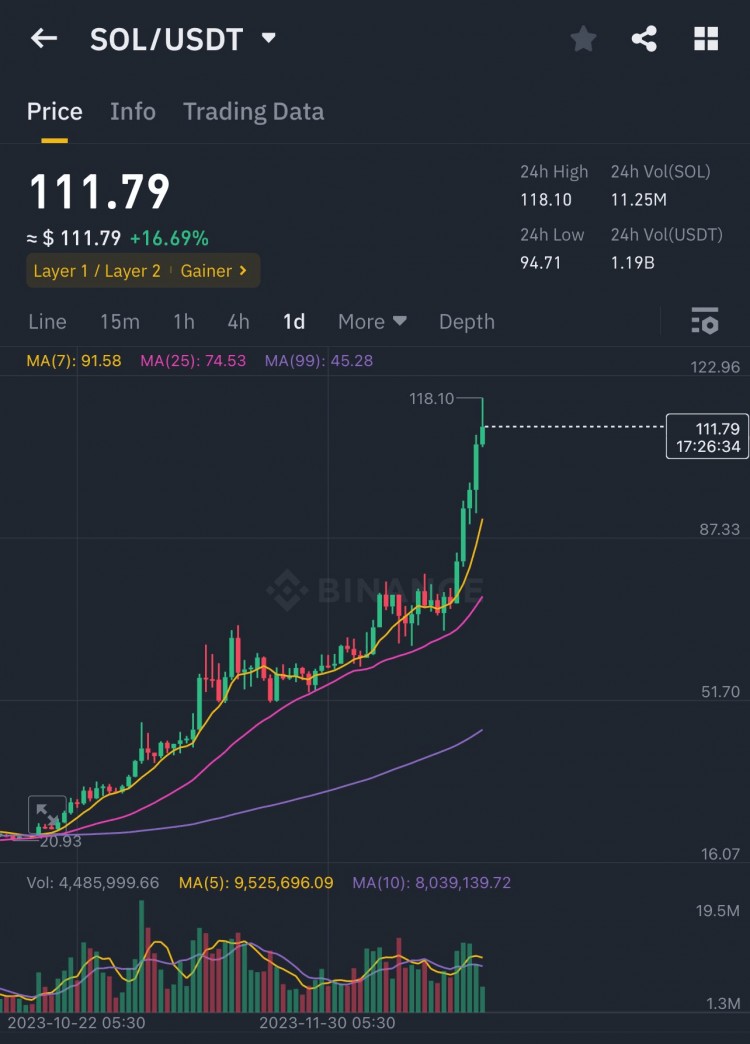
Task: Select the 4h timeframe
Action: (x=238, y=322)
